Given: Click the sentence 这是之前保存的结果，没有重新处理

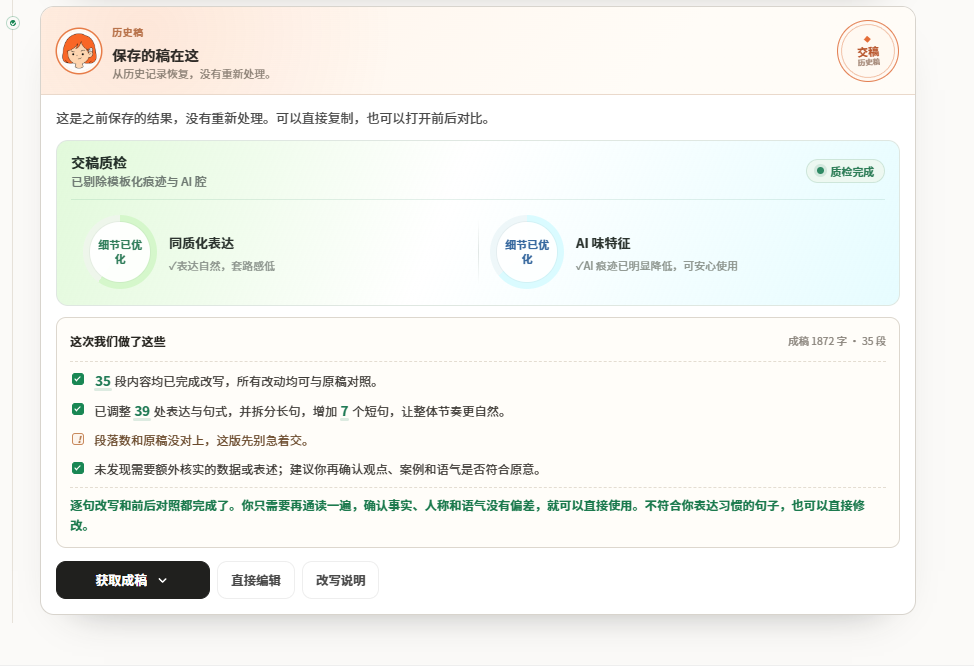Looking at the screenshot, I should click(x=273, y=118).
